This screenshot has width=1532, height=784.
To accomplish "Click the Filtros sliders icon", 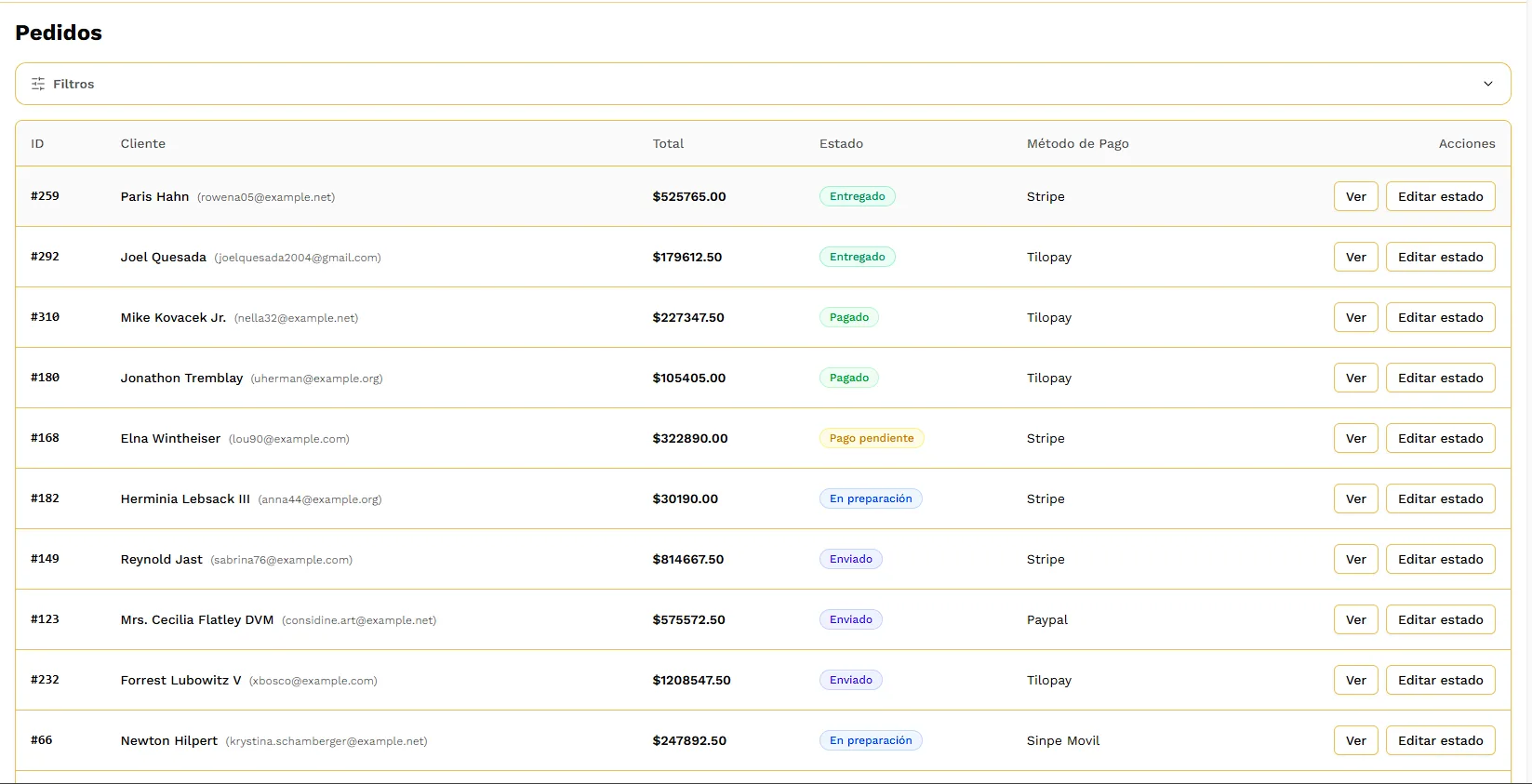I will pos(38,84).
